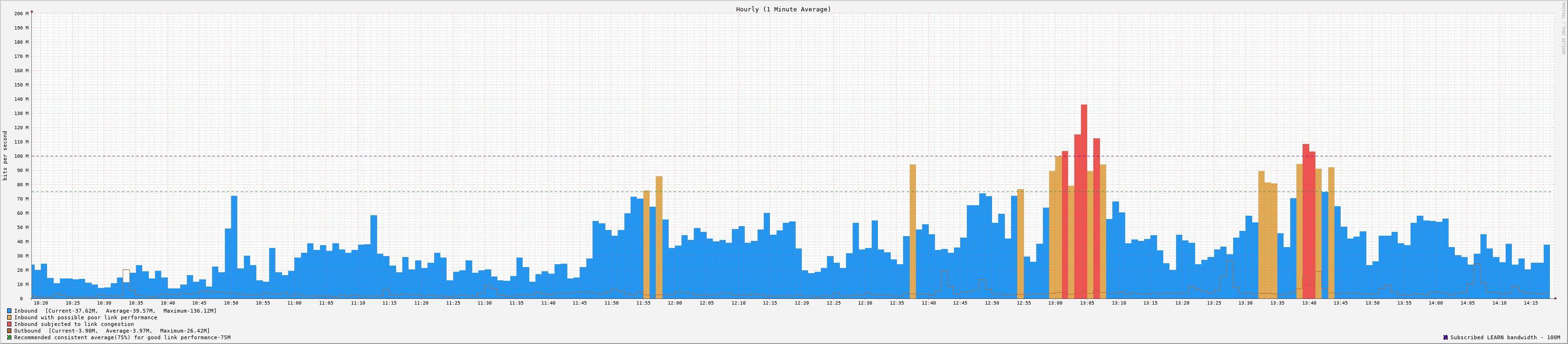1568x344 pixels.
Task: Click the tall blue bar at 10:50
Action: [234, 247]
